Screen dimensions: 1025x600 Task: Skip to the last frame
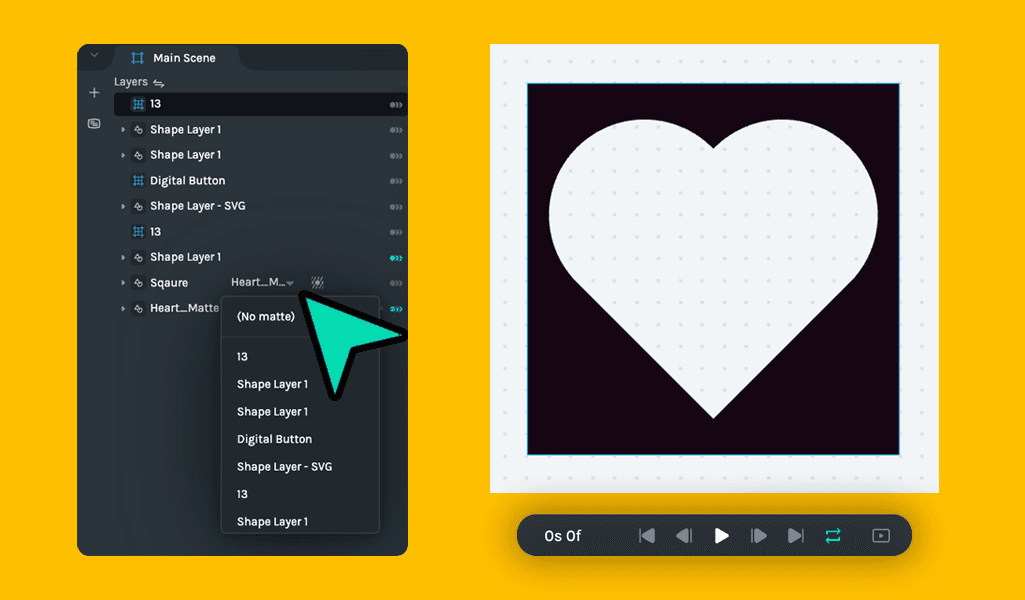pos(795,535)
